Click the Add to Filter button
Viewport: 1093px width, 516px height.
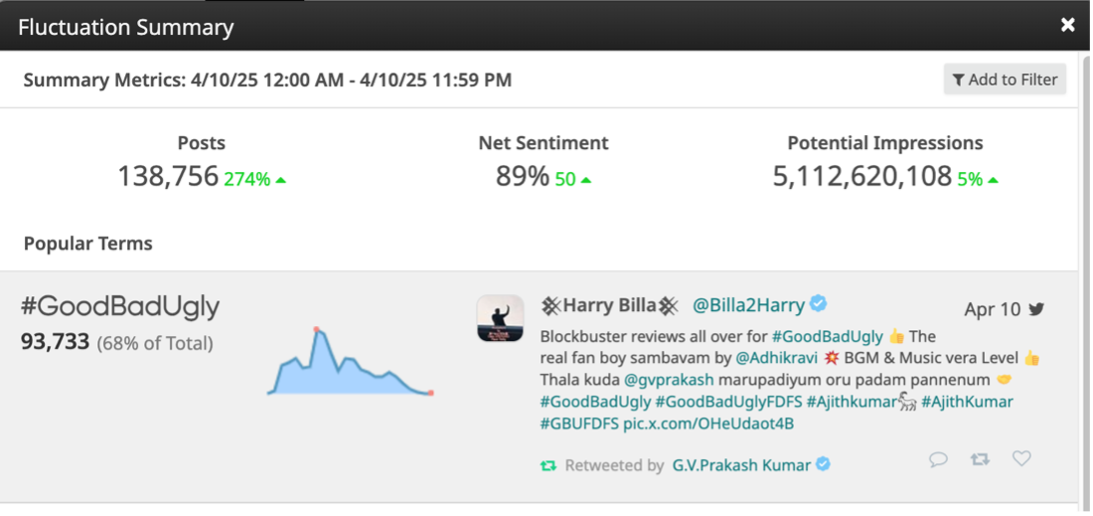[x=1005, y=80]
